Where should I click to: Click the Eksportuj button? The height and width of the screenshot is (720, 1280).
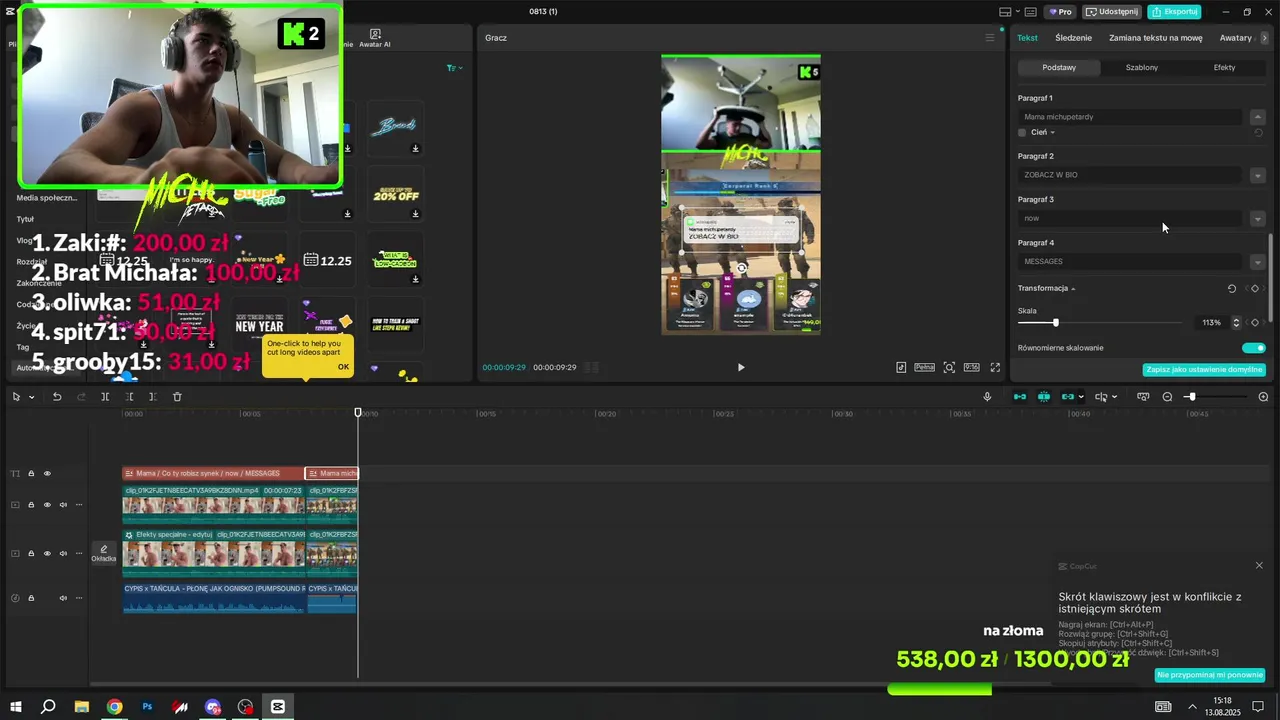pos(1175,12)
